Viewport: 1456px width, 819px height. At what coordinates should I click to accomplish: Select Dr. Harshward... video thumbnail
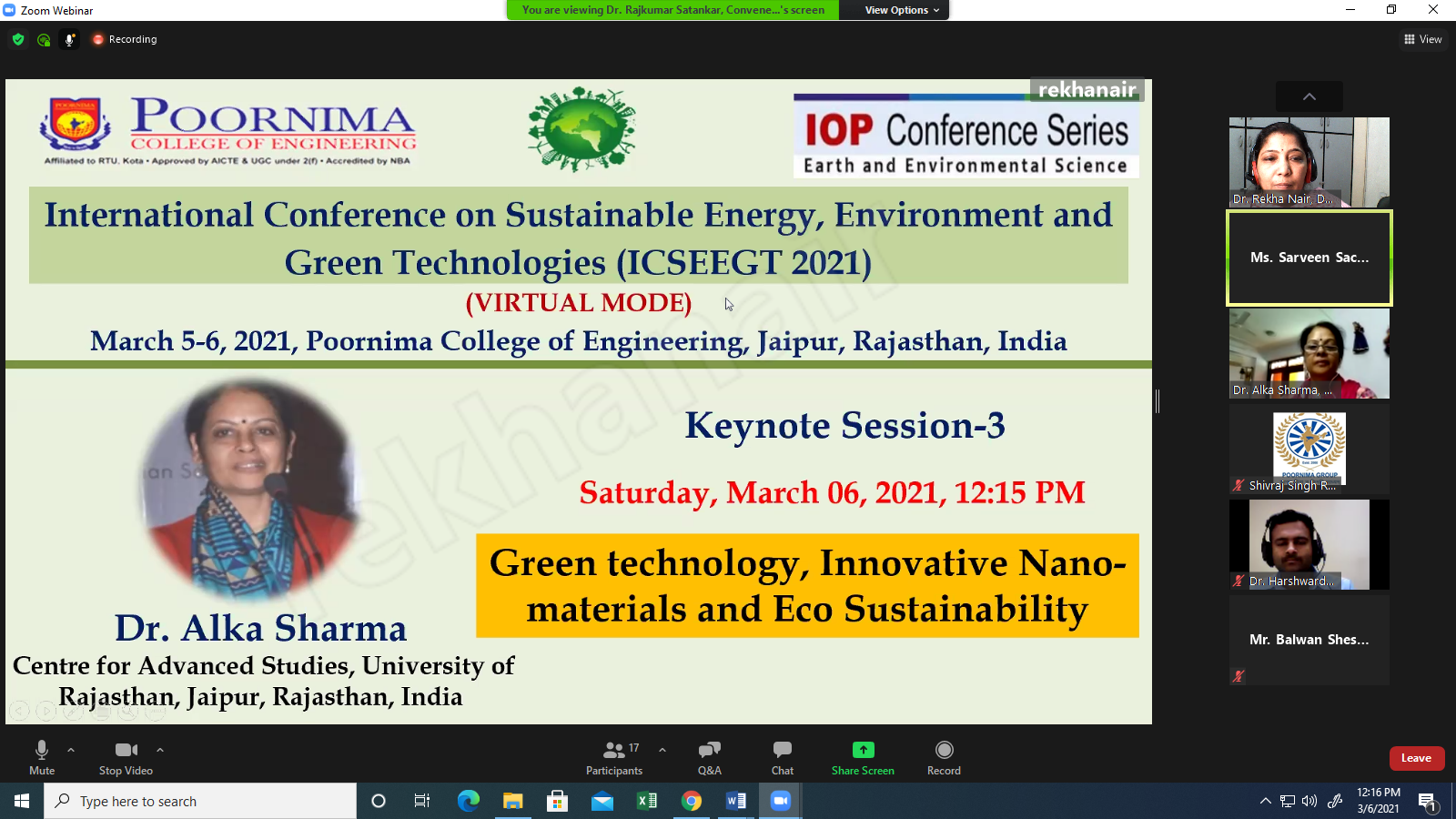[x=1309, y=544]
